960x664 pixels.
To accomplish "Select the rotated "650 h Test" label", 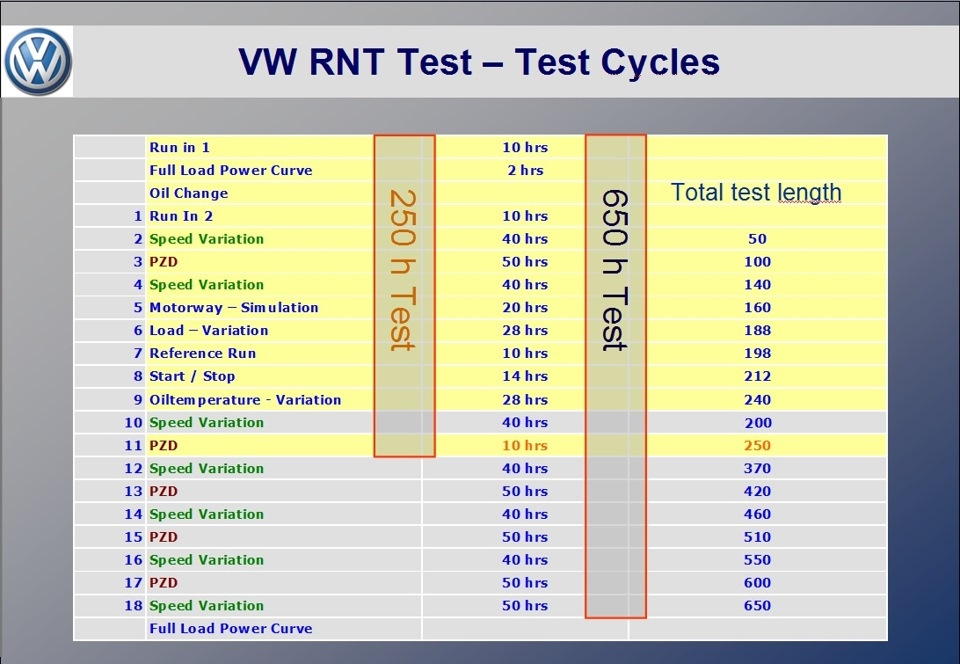I will [615, 270].
